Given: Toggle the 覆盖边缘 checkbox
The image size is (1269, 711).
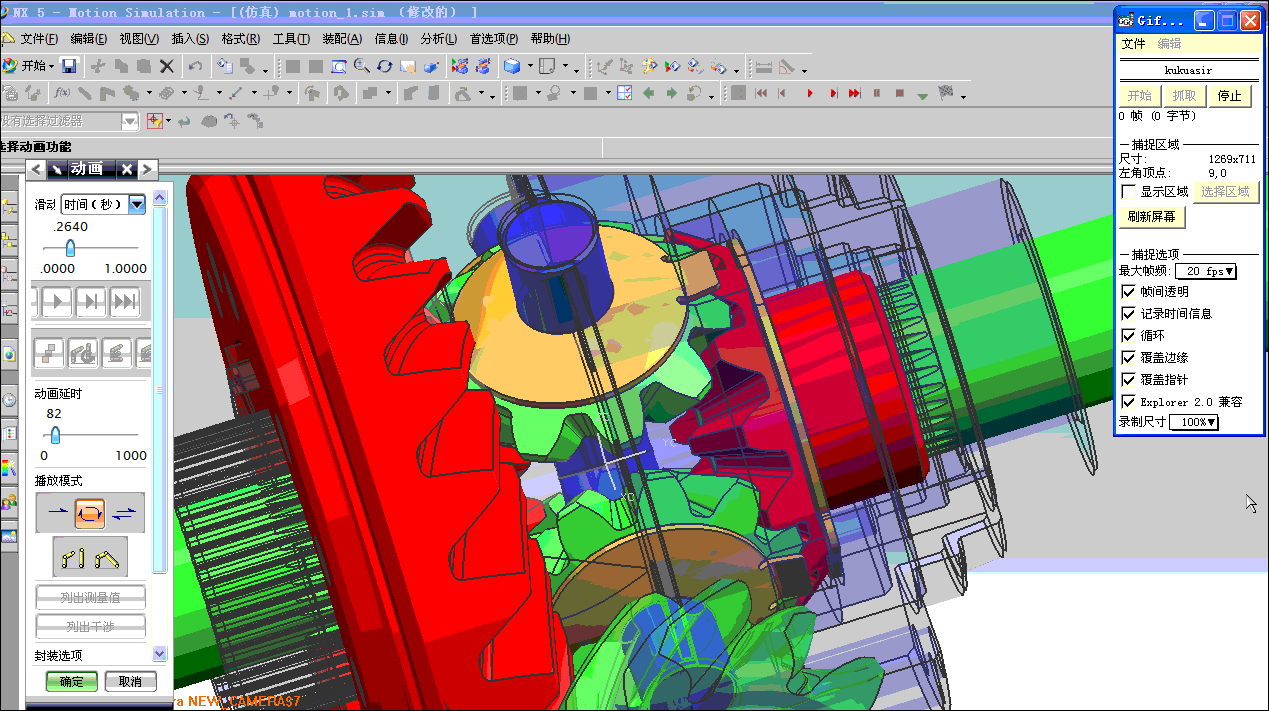Looking at the screenshot, I should [x=1129, y=358].
